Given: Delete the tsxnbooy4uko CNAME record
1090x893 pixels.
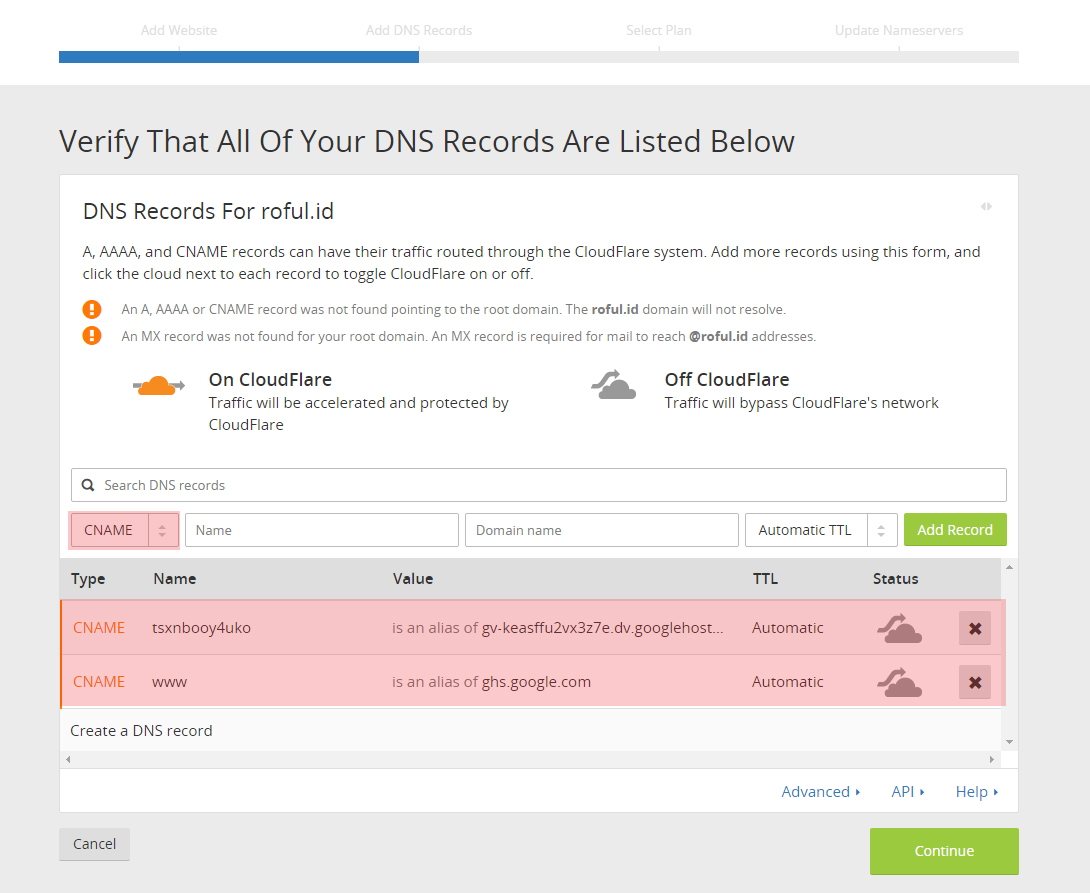Looking at the screenshot, I should (x=974, y=628).
